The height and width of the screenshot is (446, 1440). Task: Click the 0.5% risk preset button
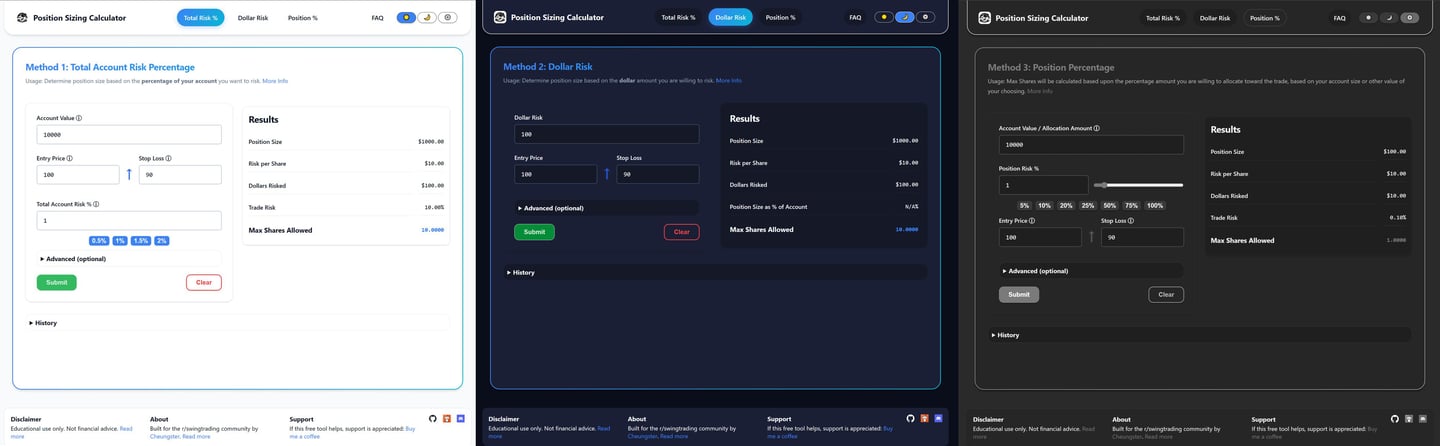click(x=99, y=241)
